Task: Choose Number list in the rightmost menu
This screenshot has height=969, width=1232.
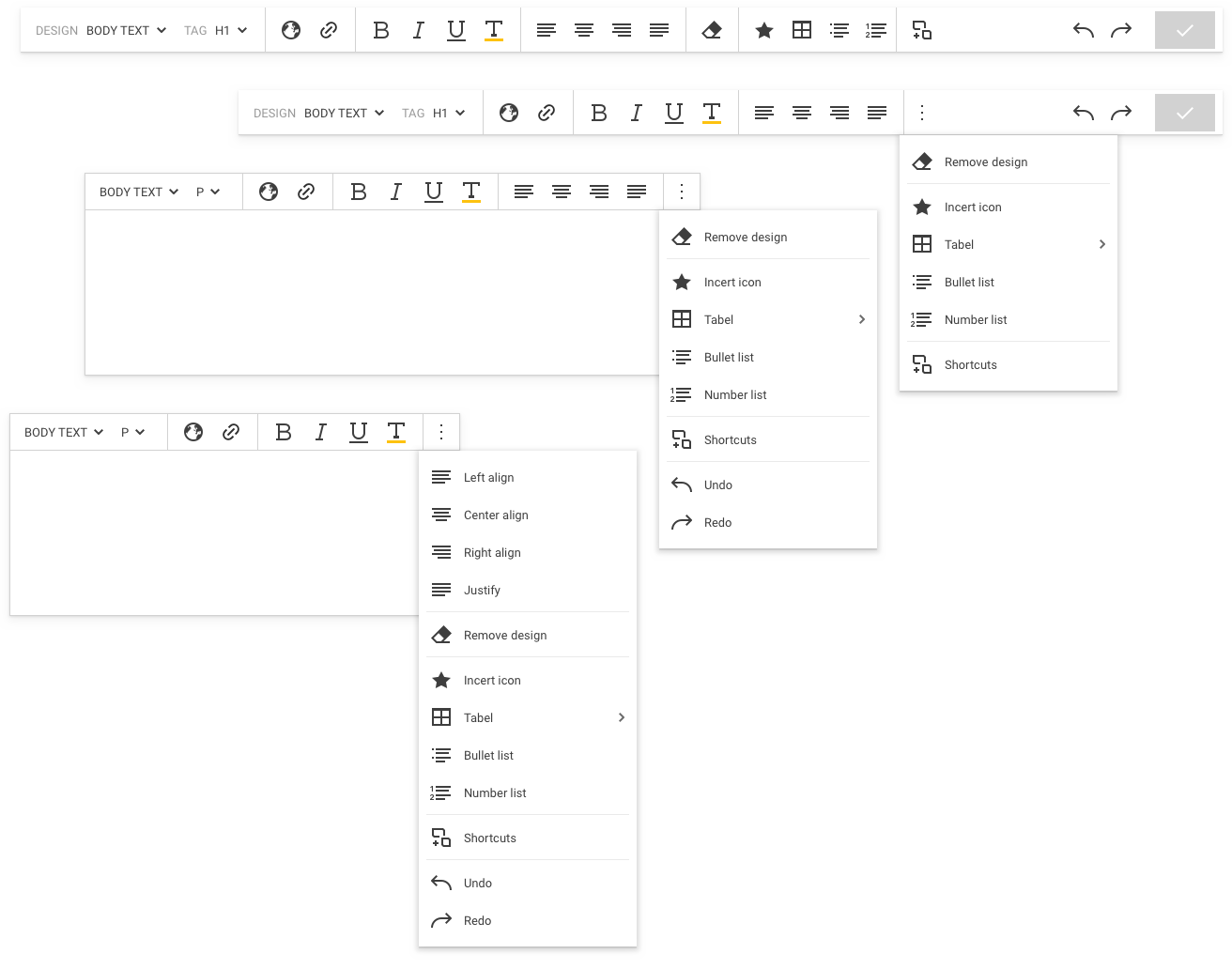Action: tap(1009, 319)
